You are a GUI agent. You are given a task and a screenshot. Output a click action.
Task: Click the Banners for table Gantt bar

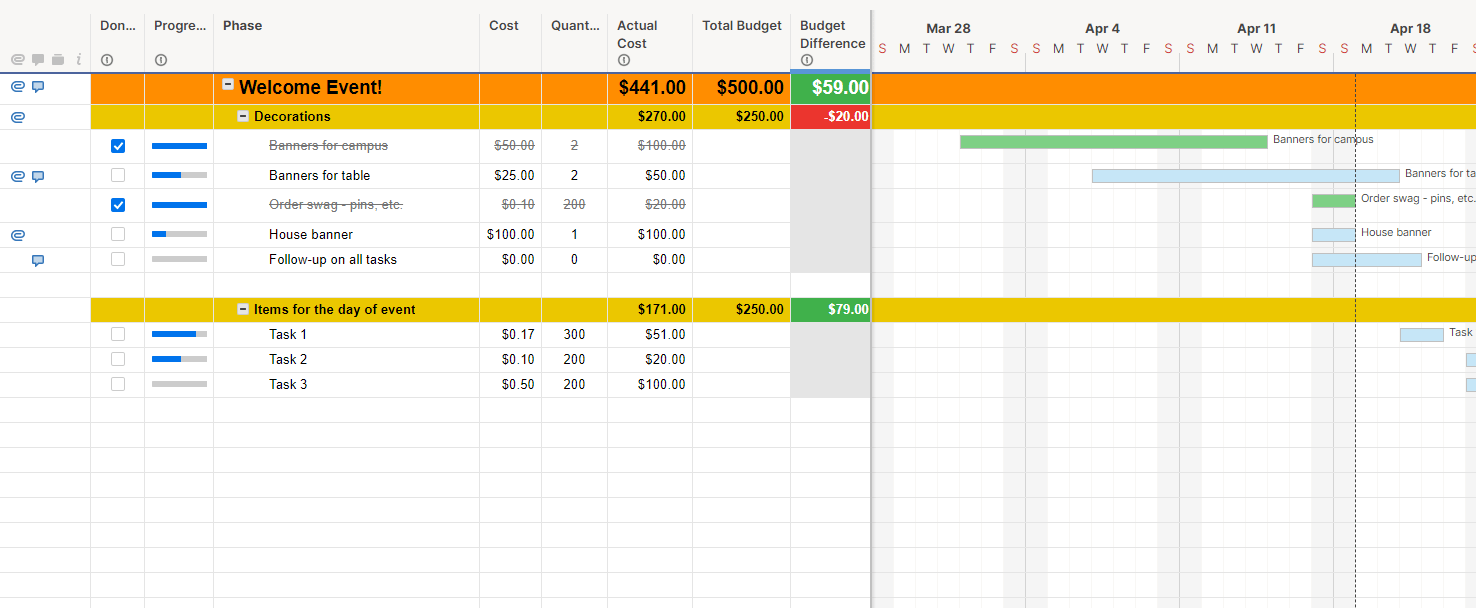coord(1245,176)
